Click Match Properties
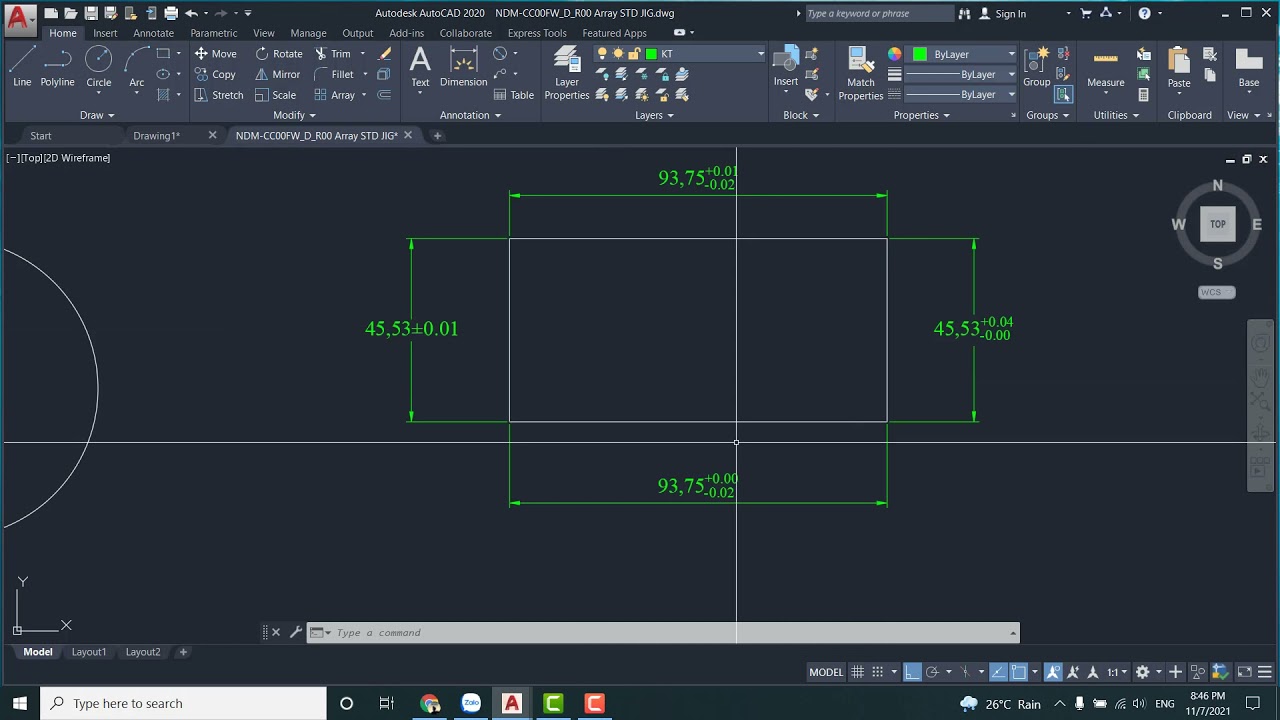 (860, 74)
